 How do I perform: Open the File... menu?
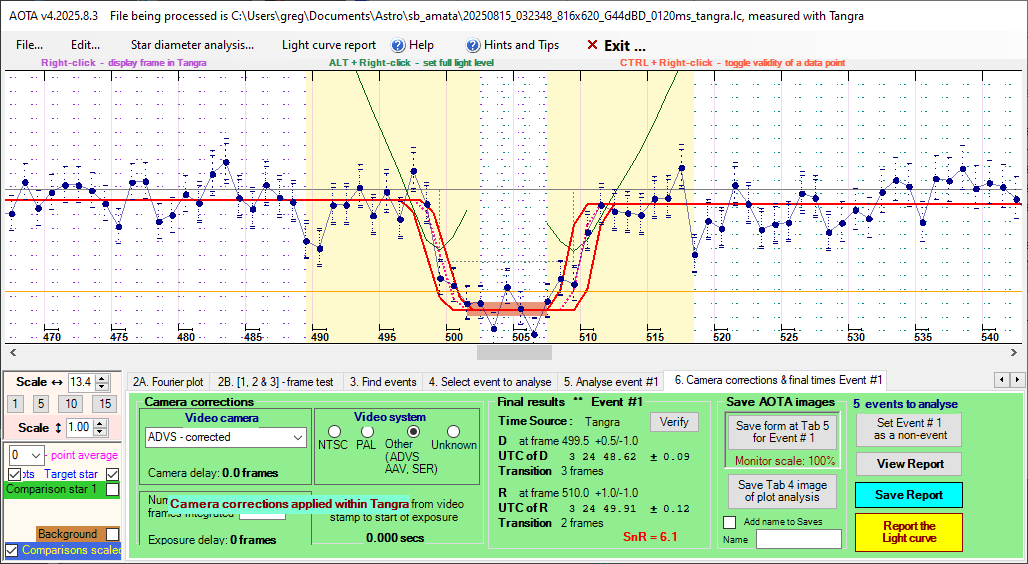[x=29, y=45]
